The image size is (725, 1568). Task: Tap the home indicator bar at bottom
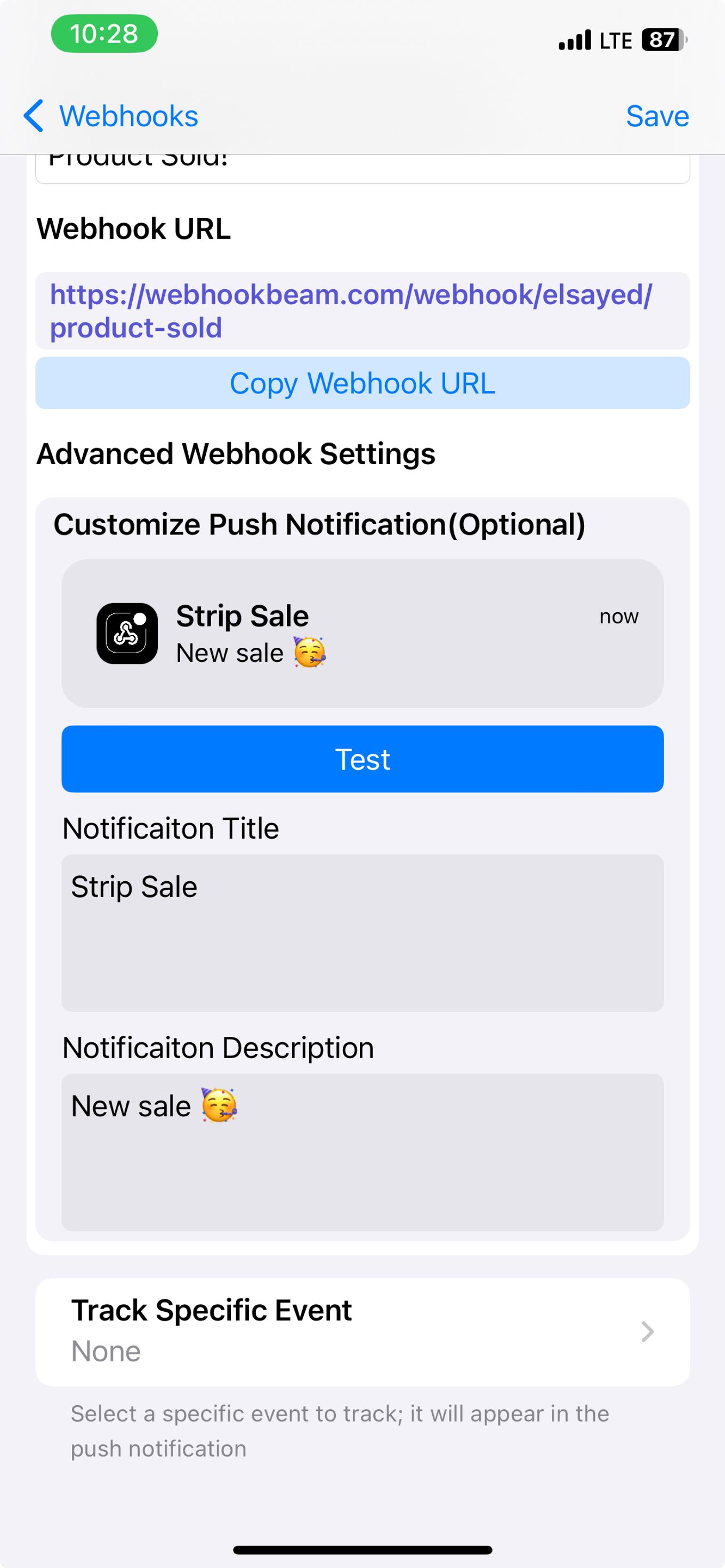pos(362,1549)
